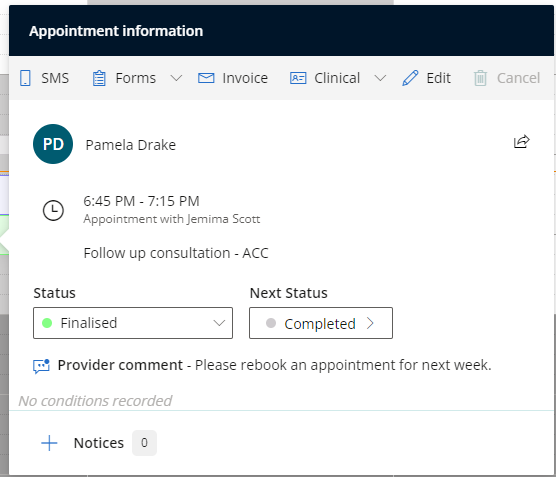556x477 pixels.
Task: Expand the Clinical dropdown chevron
Action: (x=380, y=78)
